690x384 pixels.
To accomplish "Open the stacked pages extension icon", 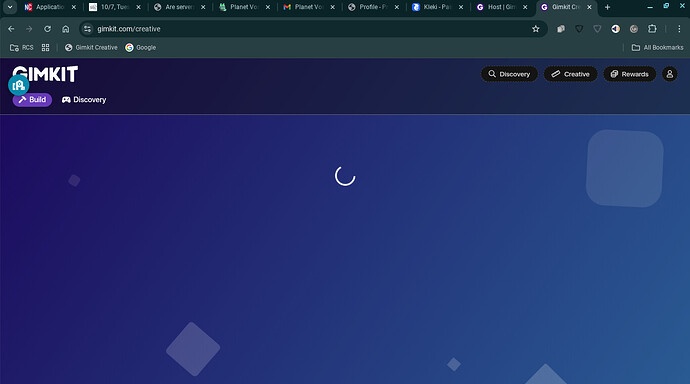I will point(561,29).
